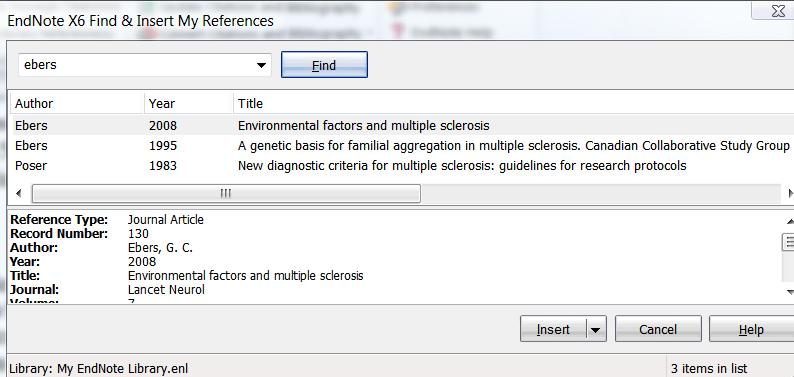Click the horizontal scrollbar thumb in results list
Image resolution: width=794 pixels, height=377 pixels.
tap(226, 193)
